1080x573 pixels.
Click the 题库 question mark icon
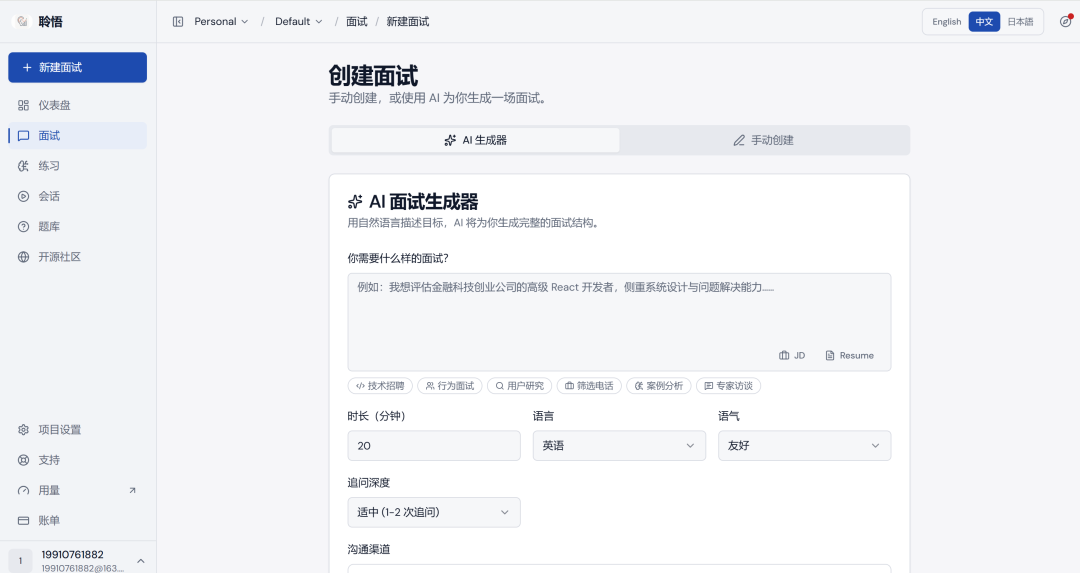tap(23, 227)
